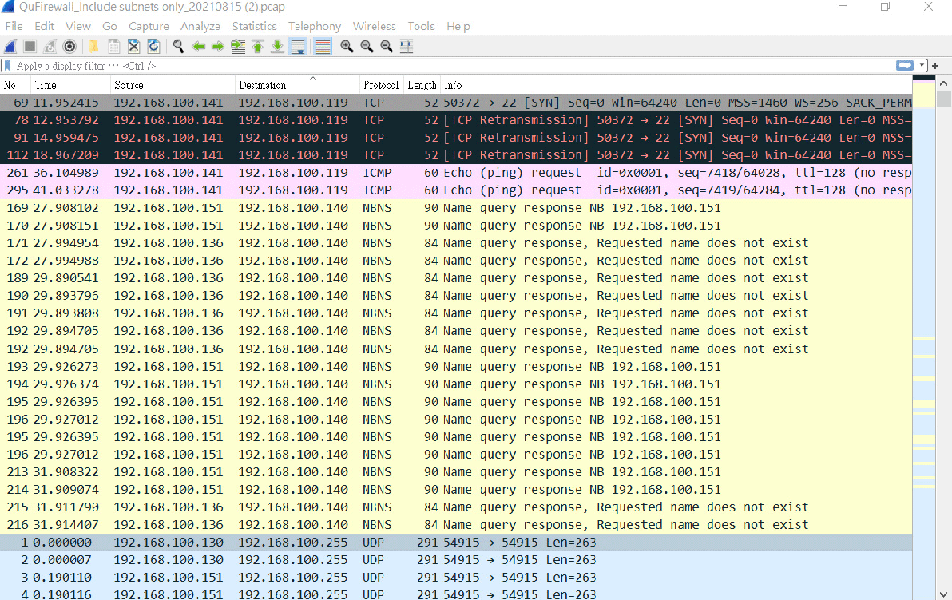
Task: Select packet 69 TCP SYN row
Action: coord(457,103)
